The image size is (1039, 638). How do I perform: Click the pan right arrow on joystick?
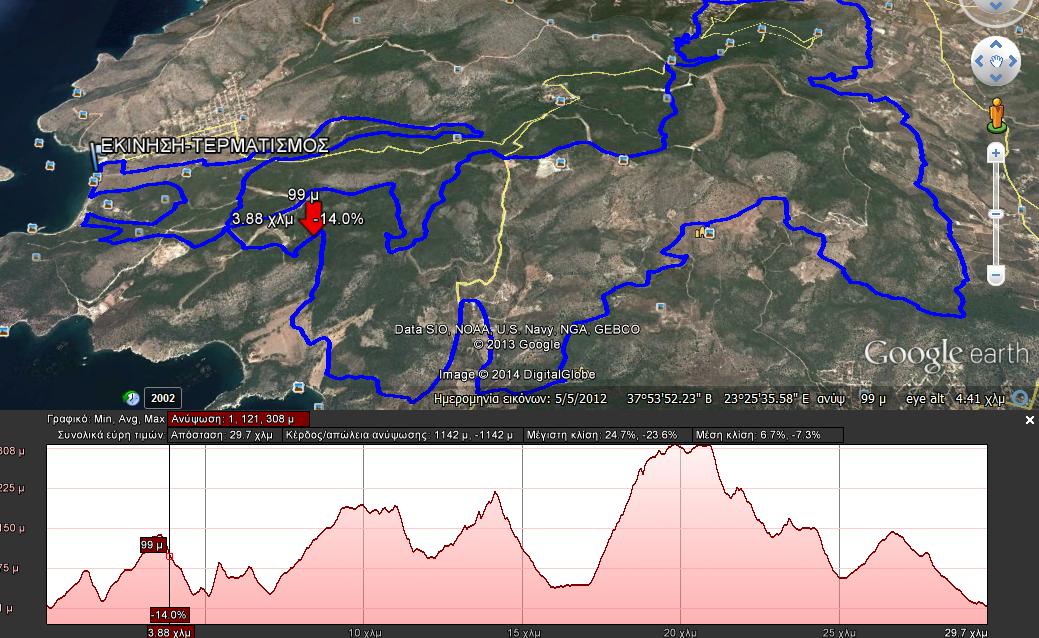point(1012,61)
